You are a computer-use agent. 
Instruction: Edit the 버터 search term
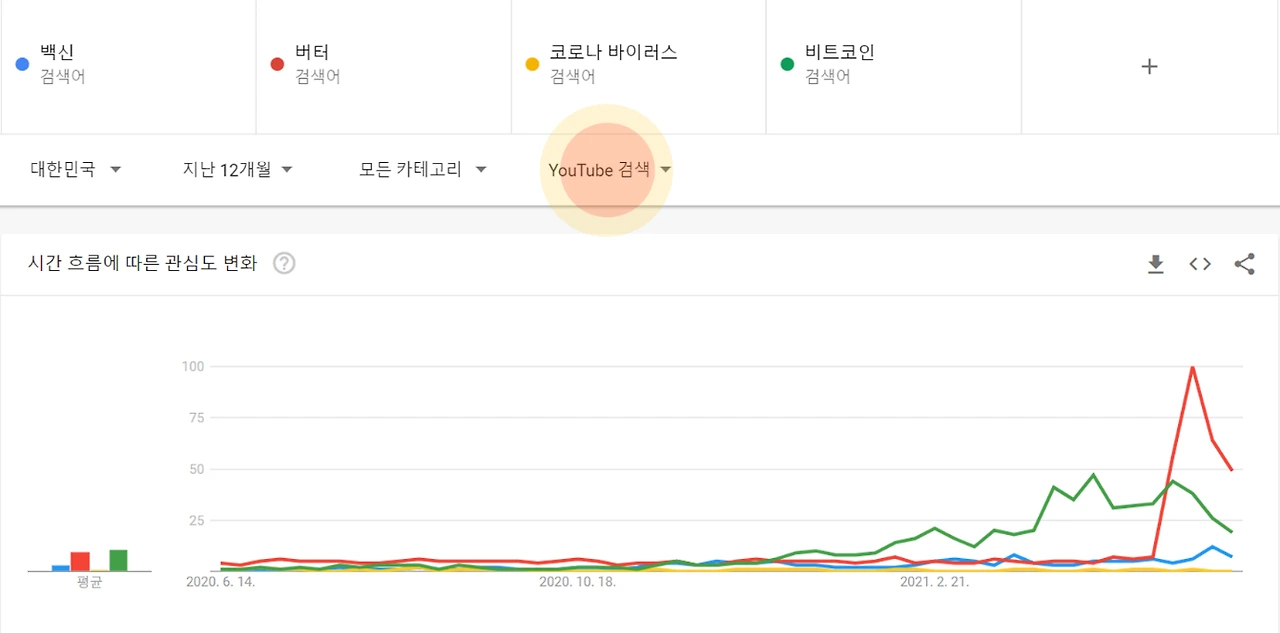tap(383, 67)
